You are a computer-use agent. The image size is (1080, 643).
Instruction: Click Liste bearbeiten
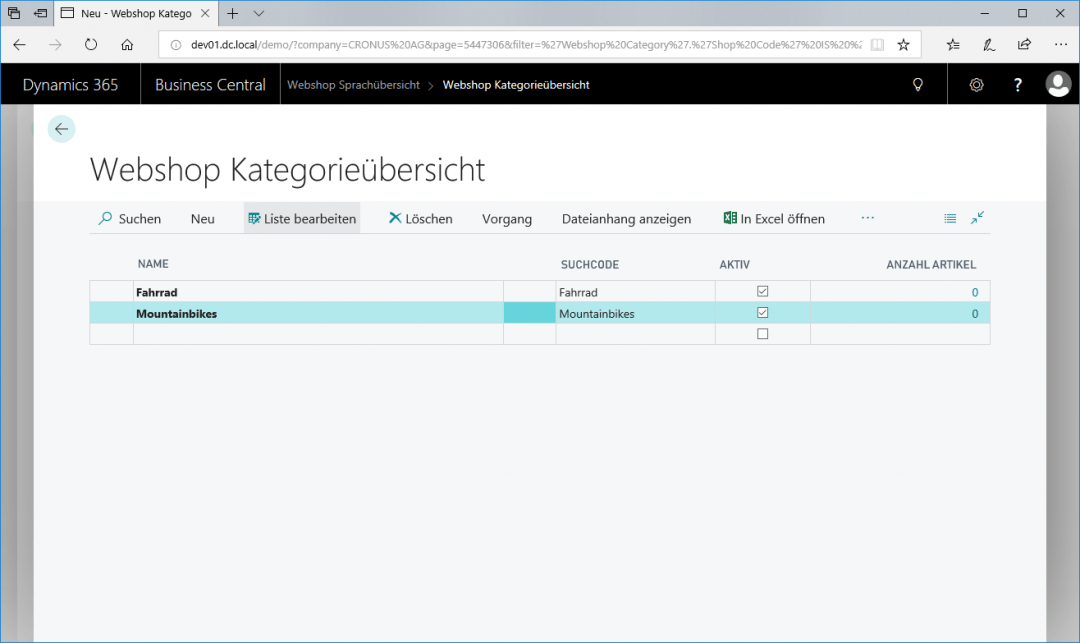[x=302, y=218]
